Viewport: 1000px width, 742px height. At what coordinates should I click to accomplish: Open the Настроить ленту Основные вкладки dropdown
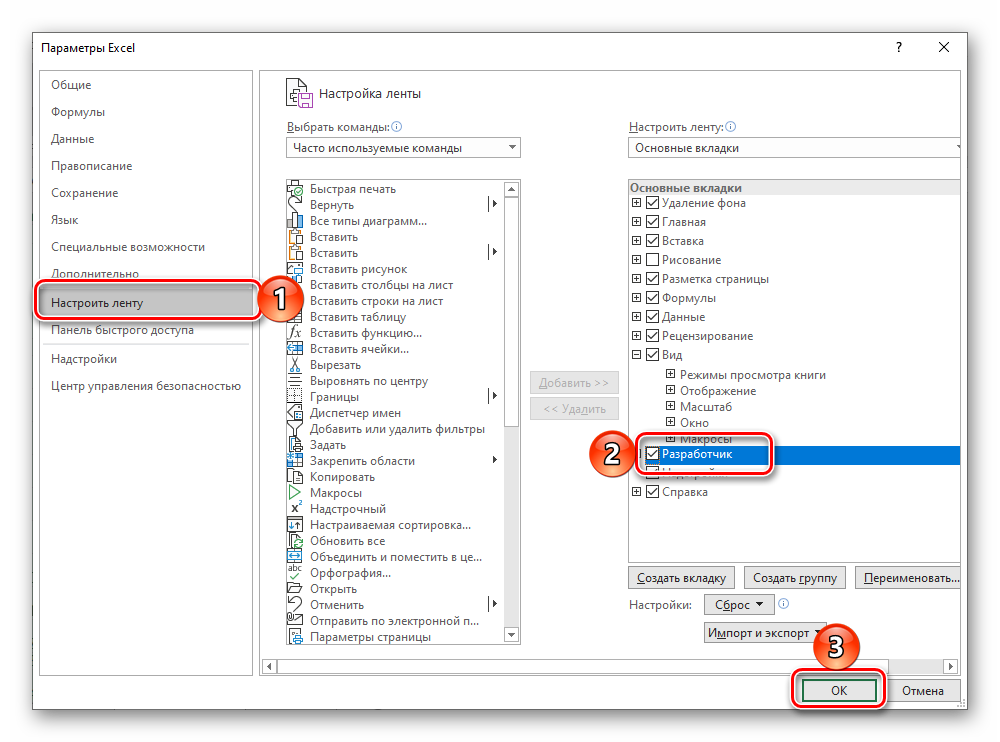[794, 148]
